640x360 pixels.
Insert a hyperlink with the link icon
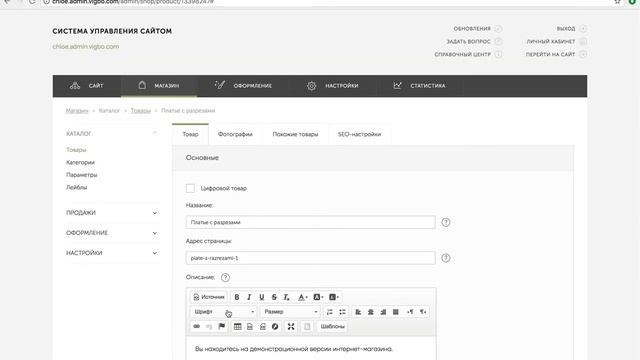[x=196, y=327]
